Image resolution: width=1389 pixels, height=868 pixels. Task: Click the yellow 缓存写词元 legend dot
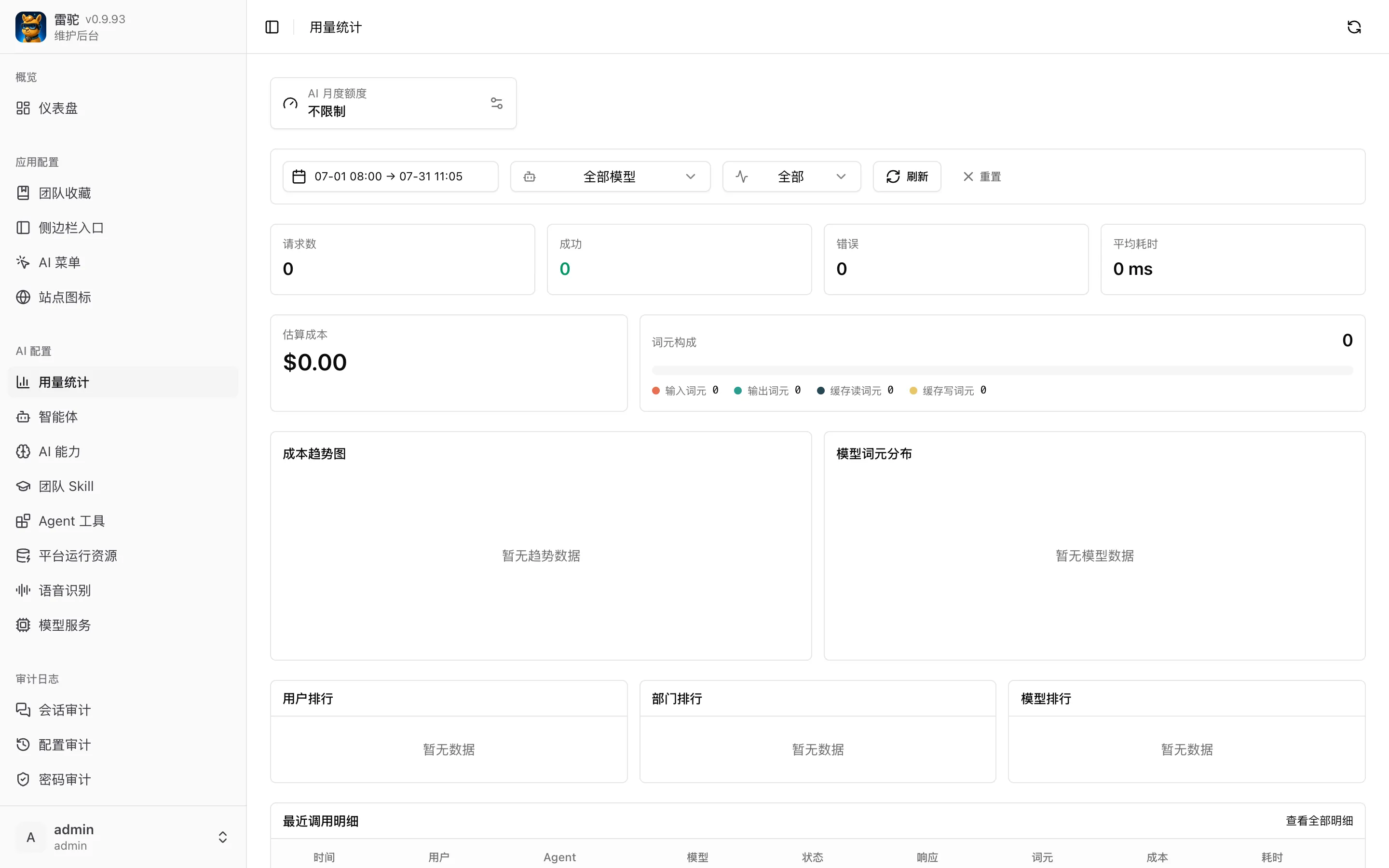[913, 391]
